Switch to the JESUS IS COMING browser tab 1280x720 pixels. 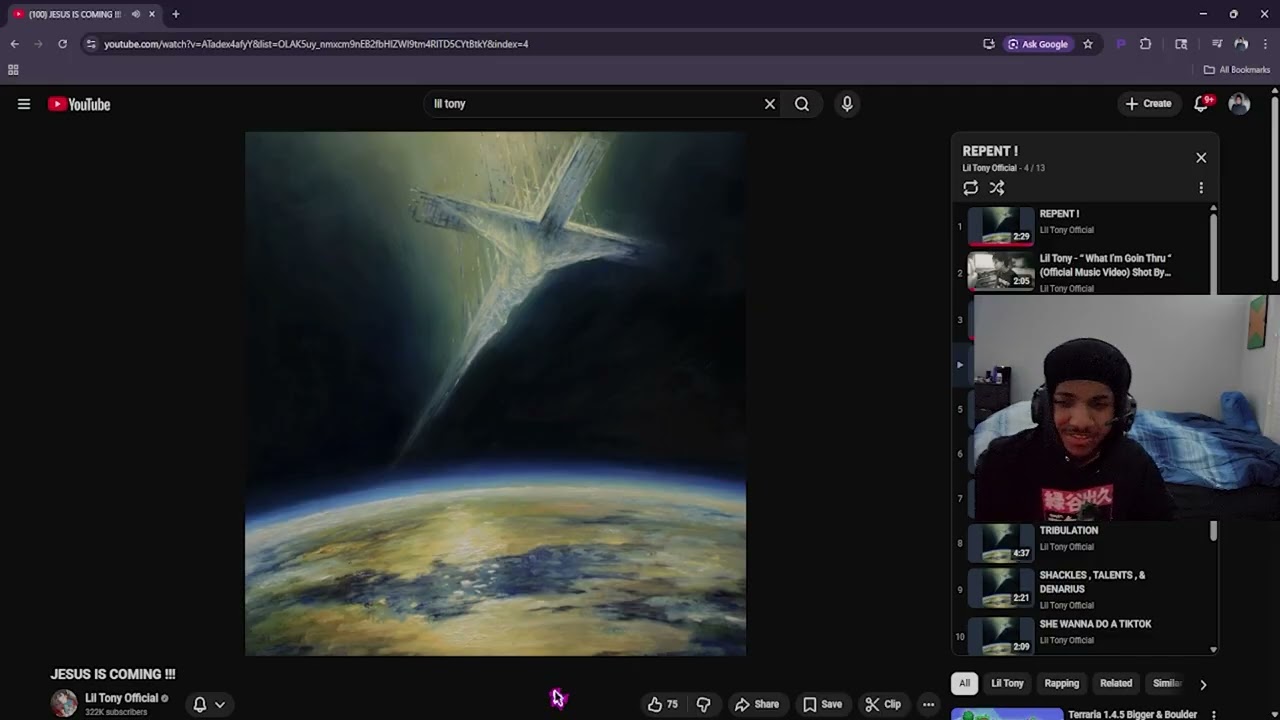(x=74, y=14)
